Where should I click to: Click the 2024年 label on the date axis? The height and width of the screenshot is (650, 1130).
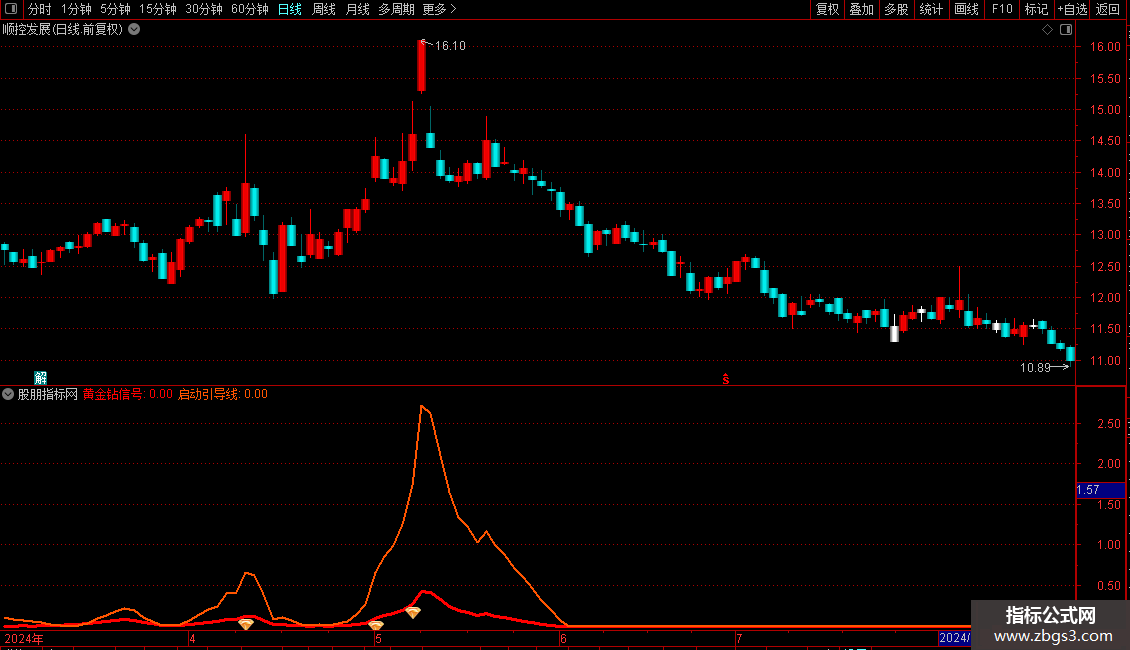click(x=24, y=638)
